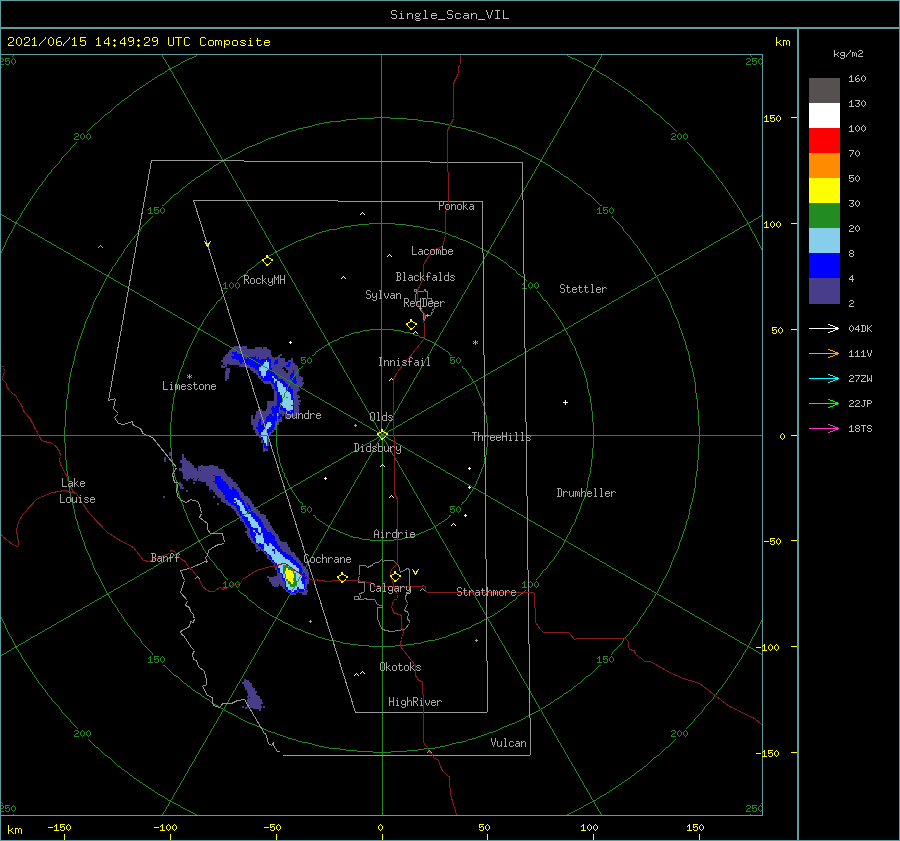Select the light blue 8-20 color swatch
The image size is (900, 841).
coord(824,241)
